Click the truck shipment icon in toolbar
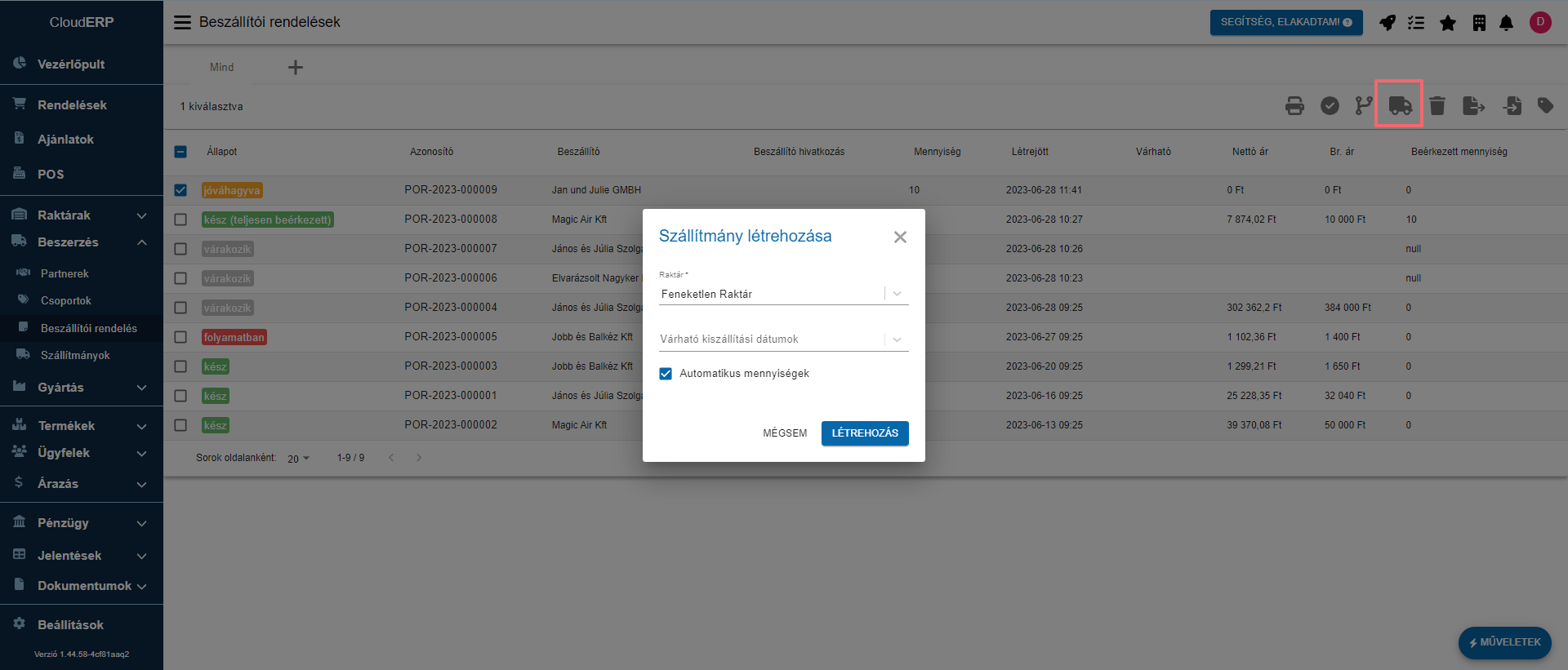 pyautogui.click(x=1400, y=105)
